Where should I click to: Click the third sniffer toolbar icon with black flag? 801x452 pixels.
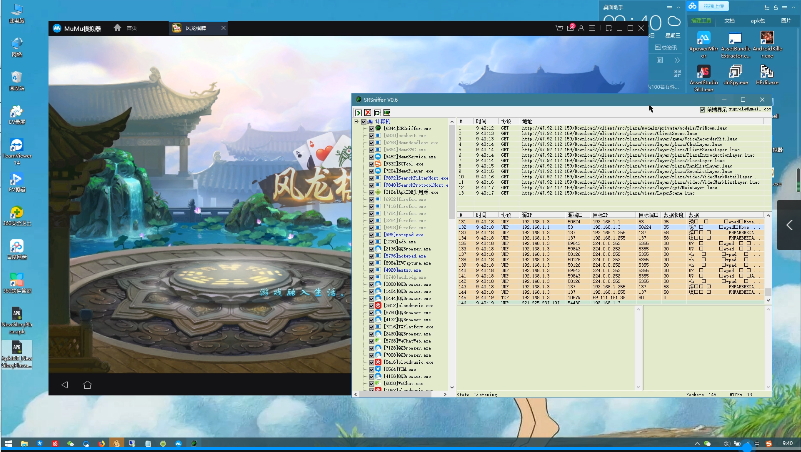pos(377,112)
